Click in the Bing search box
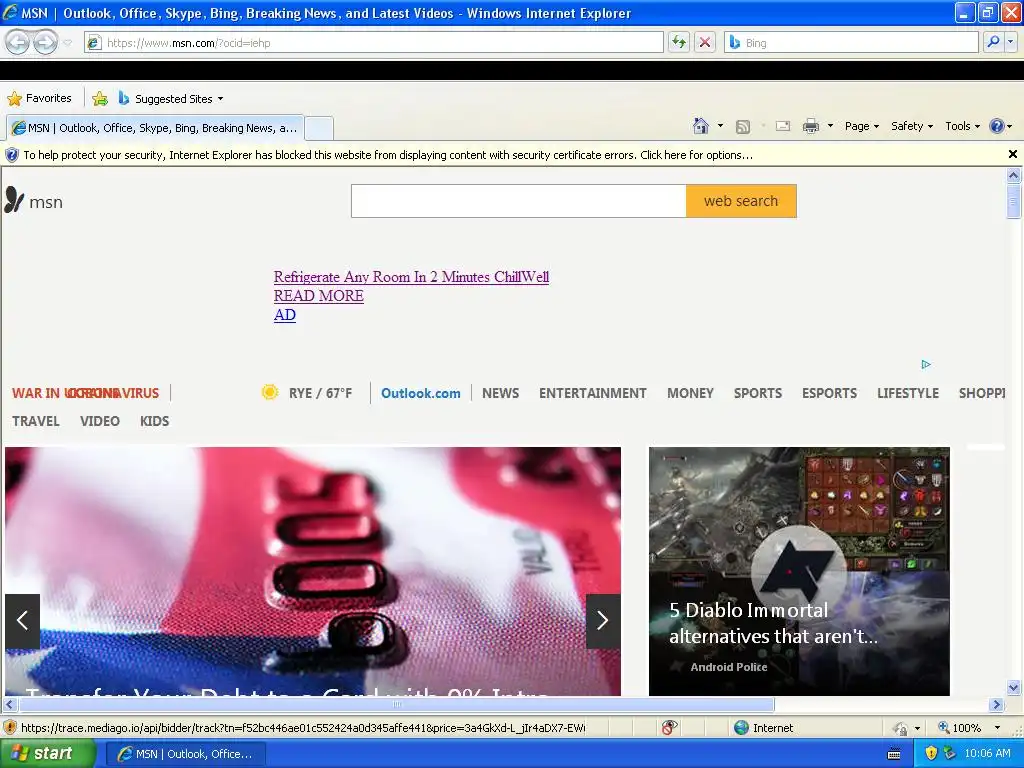 pyautogui.click(x=852, y=42)
